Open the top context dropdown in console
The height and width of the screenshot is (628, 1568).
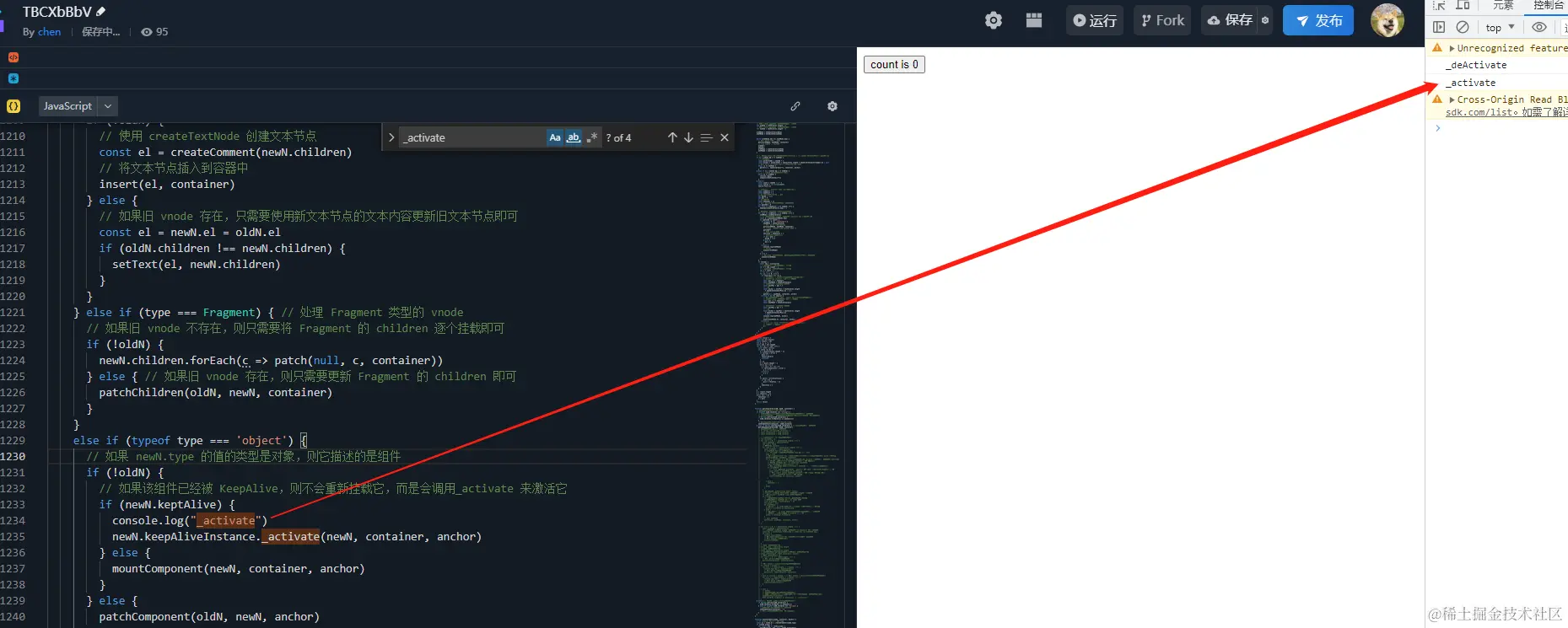[x=1501, y=27]
